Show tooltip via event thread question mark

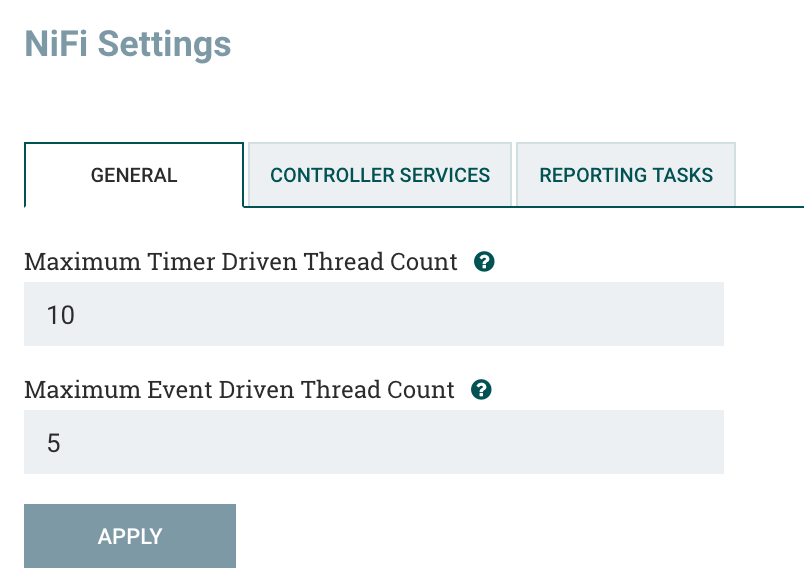click(481, 390)
